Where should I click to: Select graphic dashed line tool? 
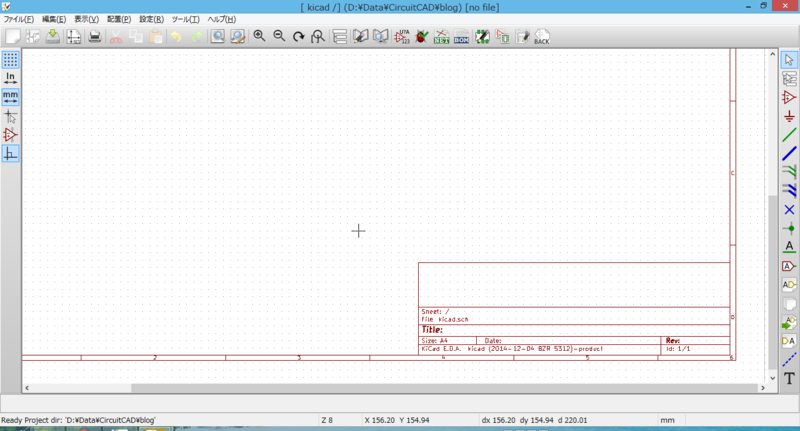(789, 360)
